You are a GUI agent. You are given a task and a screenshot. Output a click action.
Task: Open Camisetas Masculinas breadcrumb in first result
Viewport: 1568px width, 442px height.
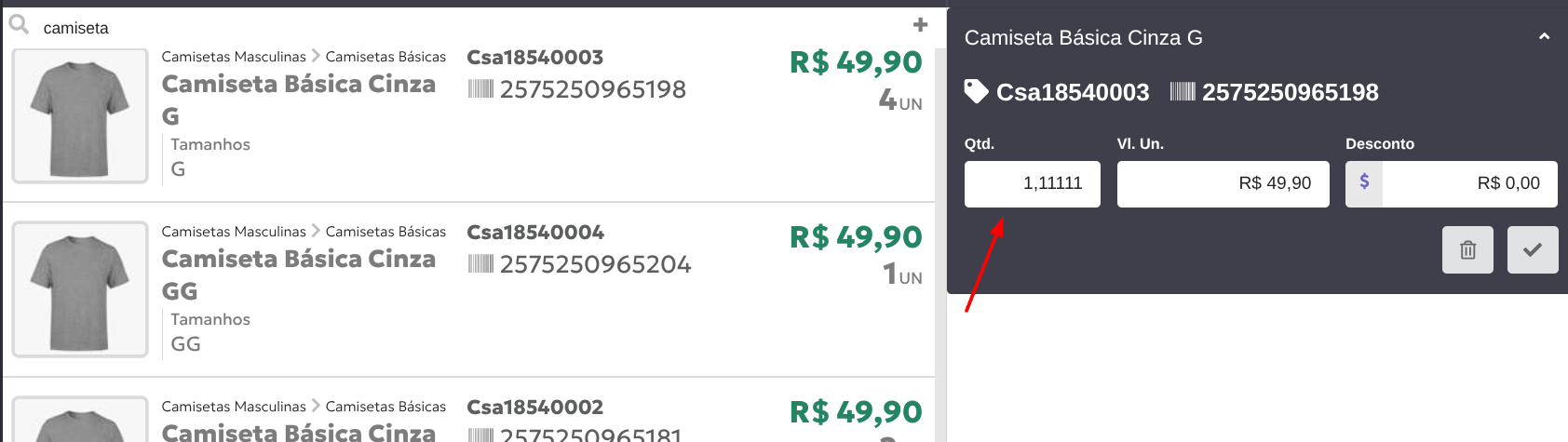coord(234,57)
